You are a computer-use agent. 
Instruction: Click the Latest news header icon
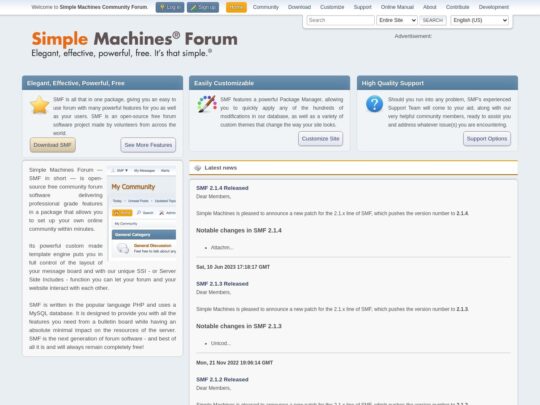198,168
